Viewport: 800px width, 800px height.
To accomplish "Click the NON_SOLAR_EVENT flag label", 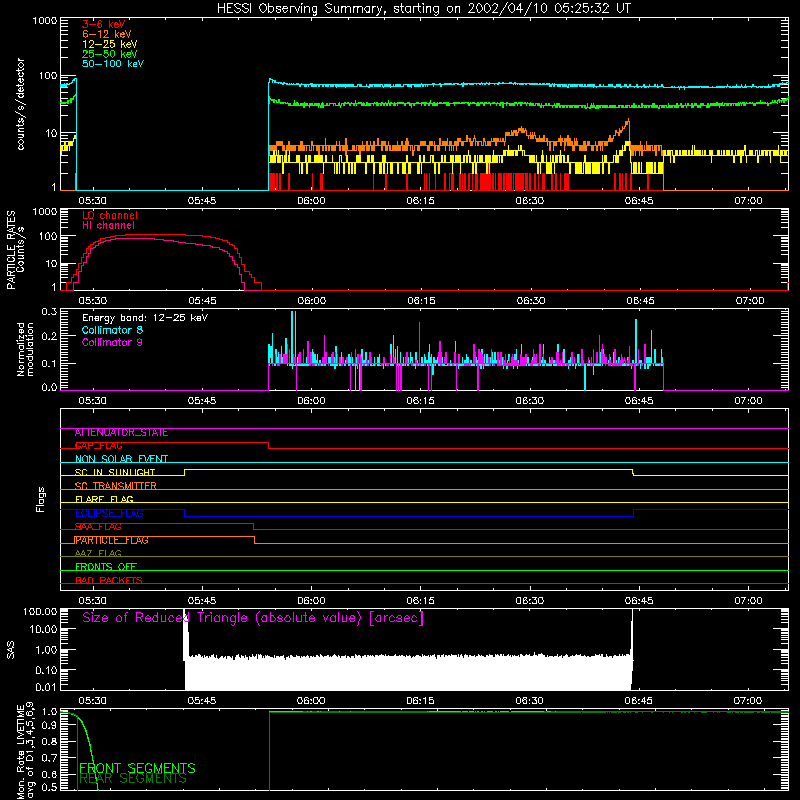I will click(121, 459).
